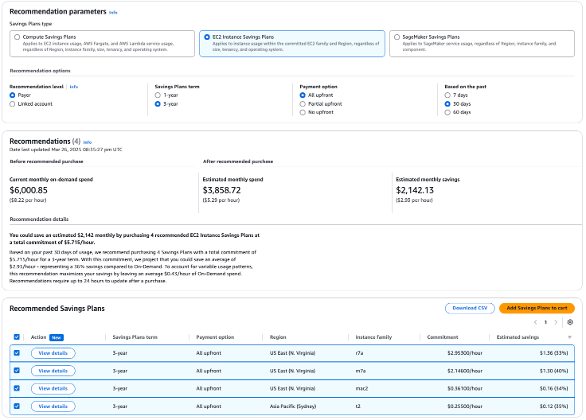The width and height of the screenshot is (586, 420).
Task: View details for mac2 plan
Action: 53,389
